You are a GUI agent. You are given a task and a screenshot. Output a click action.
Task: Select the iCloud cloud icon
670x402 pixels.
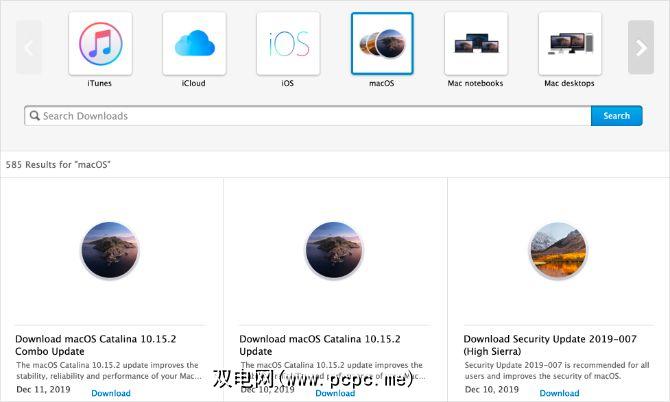(194, 44)
